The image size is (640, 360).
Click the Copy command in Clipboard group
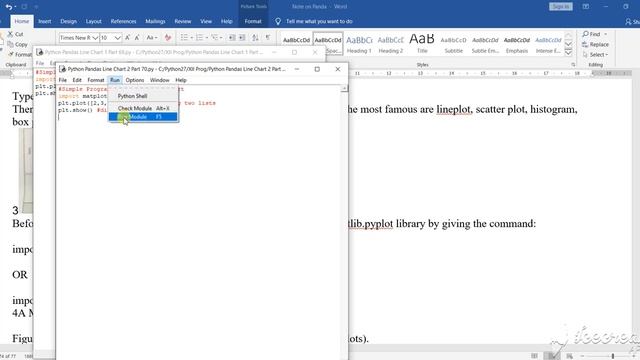coord(18,44)
